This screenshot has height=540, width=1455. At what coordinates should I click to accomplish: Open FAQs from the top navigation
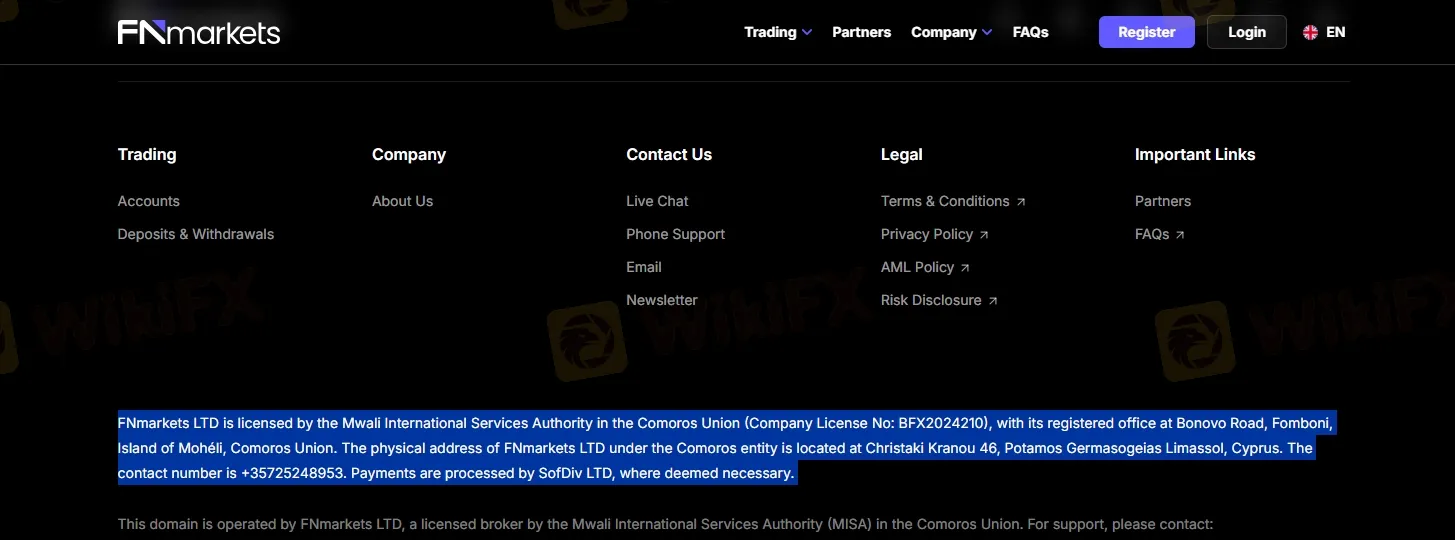[x=1030, y=32]
